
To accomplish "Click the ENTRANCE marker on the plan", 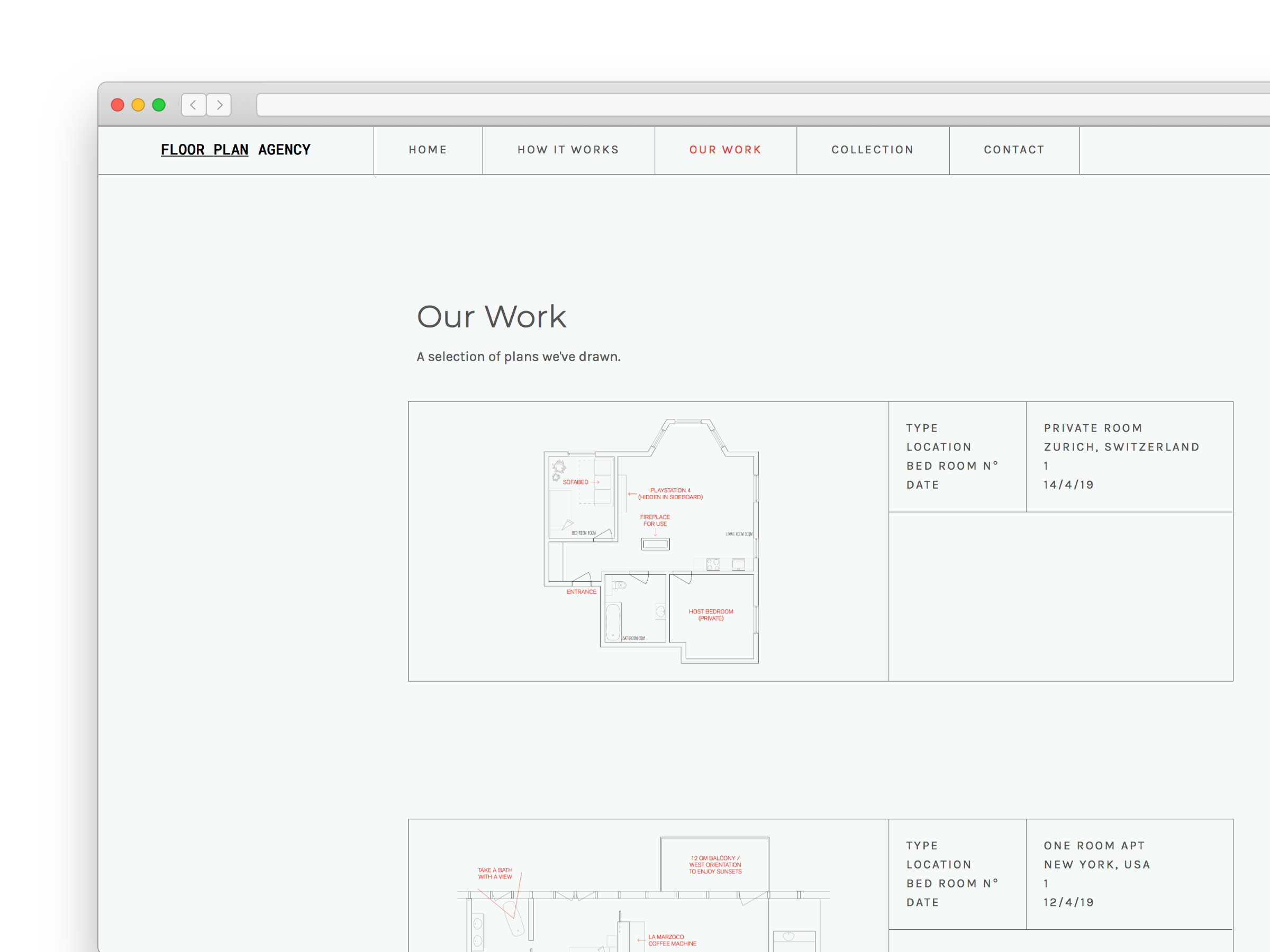I will (x=581, y=591).
